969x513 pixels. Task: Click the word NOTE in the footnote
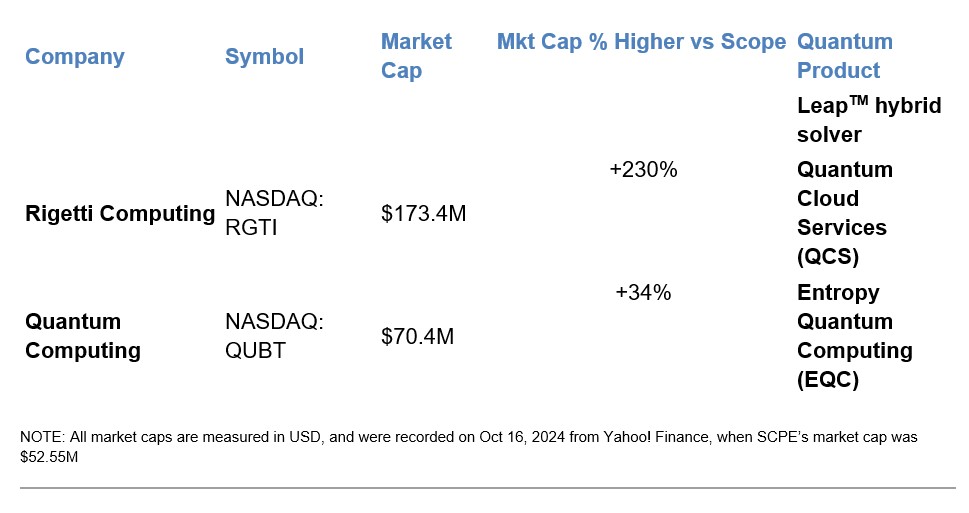click(x=40, y=438)
